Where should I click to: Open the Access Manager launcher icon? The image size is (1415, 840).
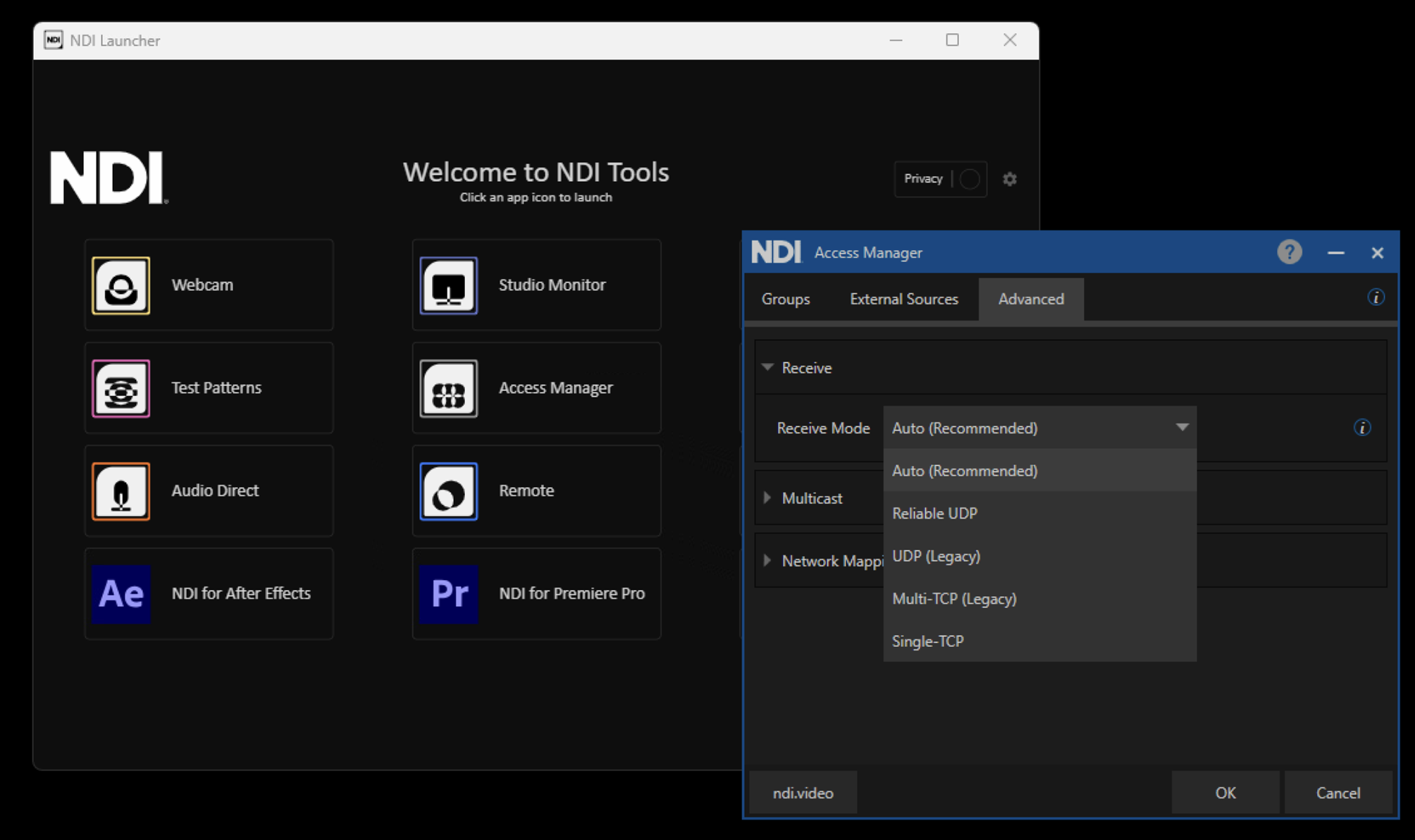pyautogui.click(x=449, y=388)
